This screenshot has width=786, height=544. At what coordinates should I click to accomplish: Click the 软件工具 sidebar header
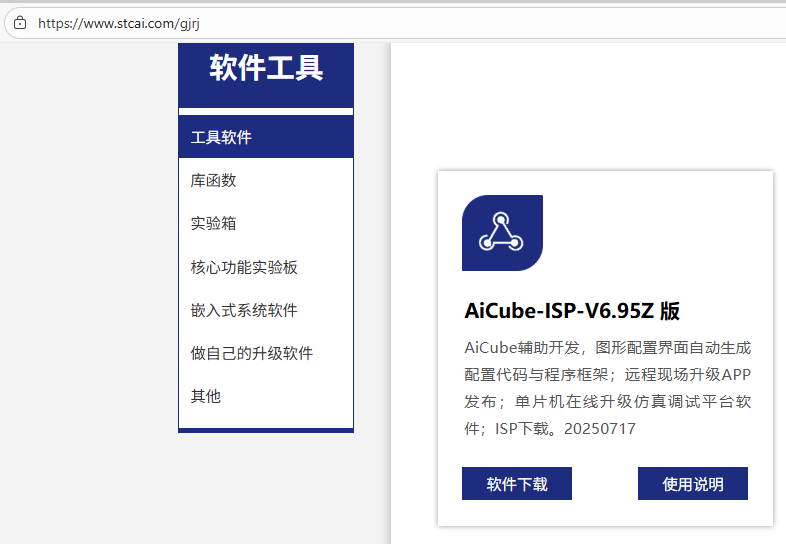point(266,75)
